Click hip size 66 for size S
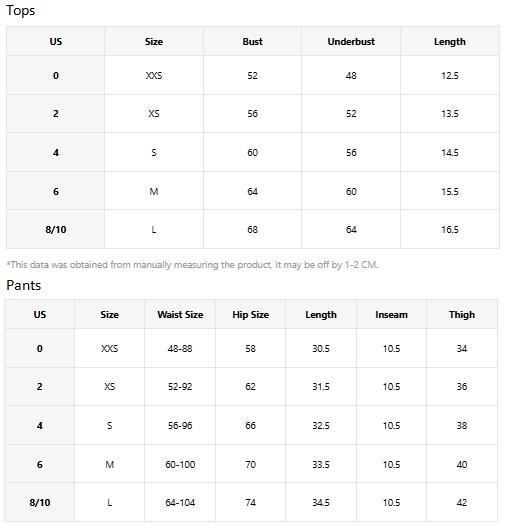The height and width of the screenshot is (529, 505). pos(250,425)
